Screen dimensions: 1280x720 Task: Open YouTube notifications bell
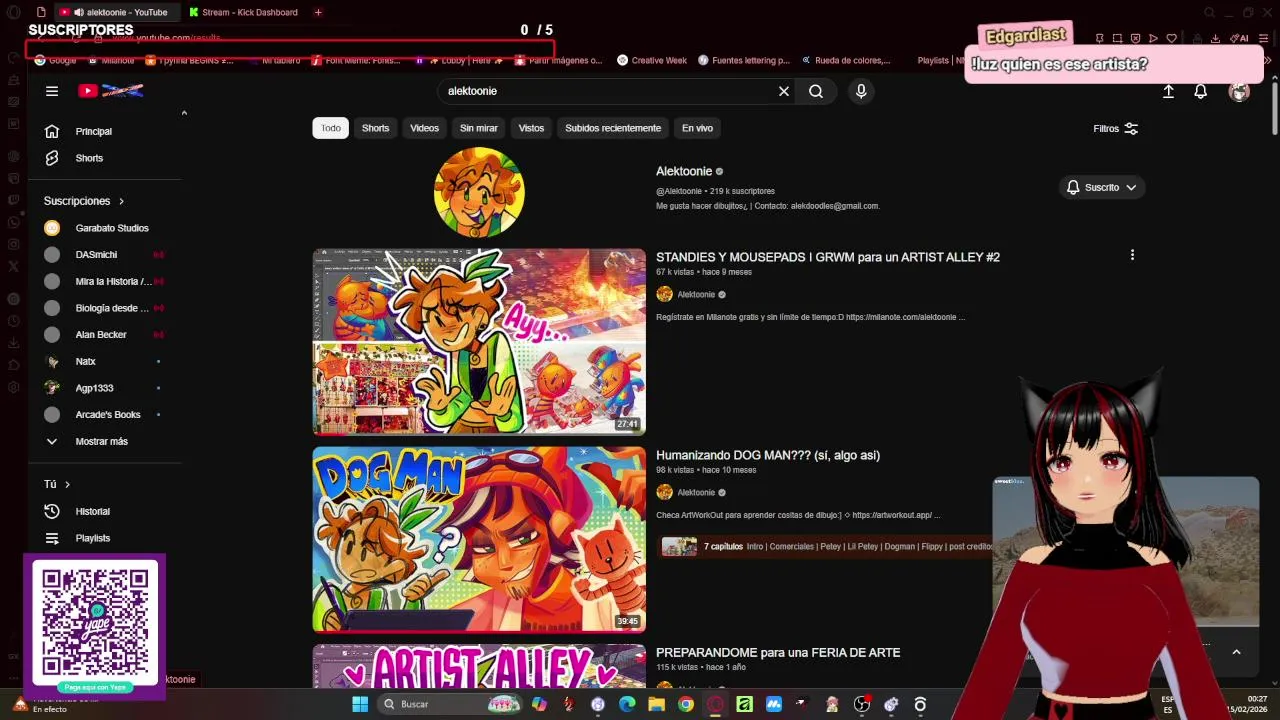(1201, 91)
